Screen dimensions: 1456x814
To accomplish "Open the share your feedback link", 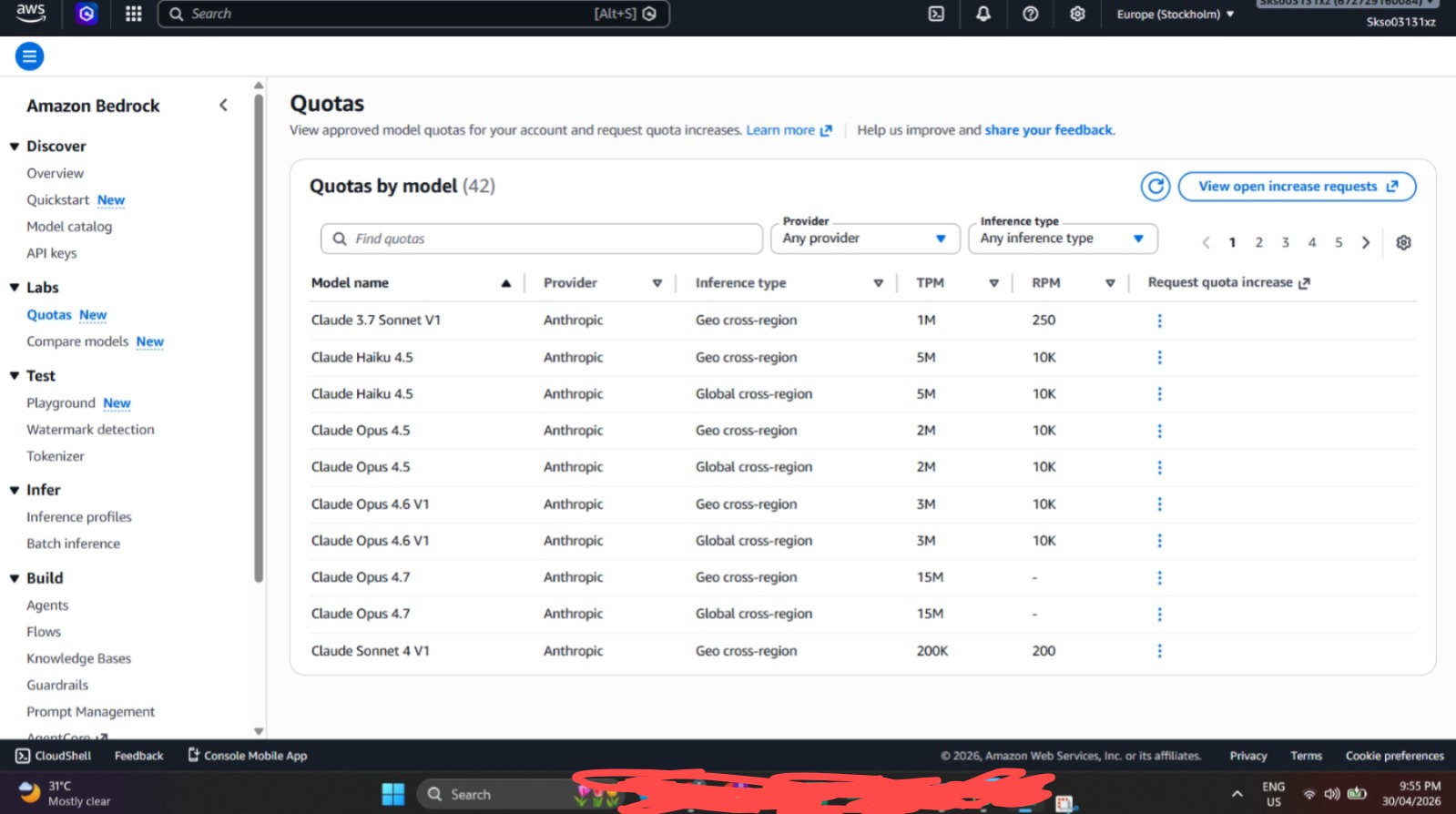I will pos(1049,130).
